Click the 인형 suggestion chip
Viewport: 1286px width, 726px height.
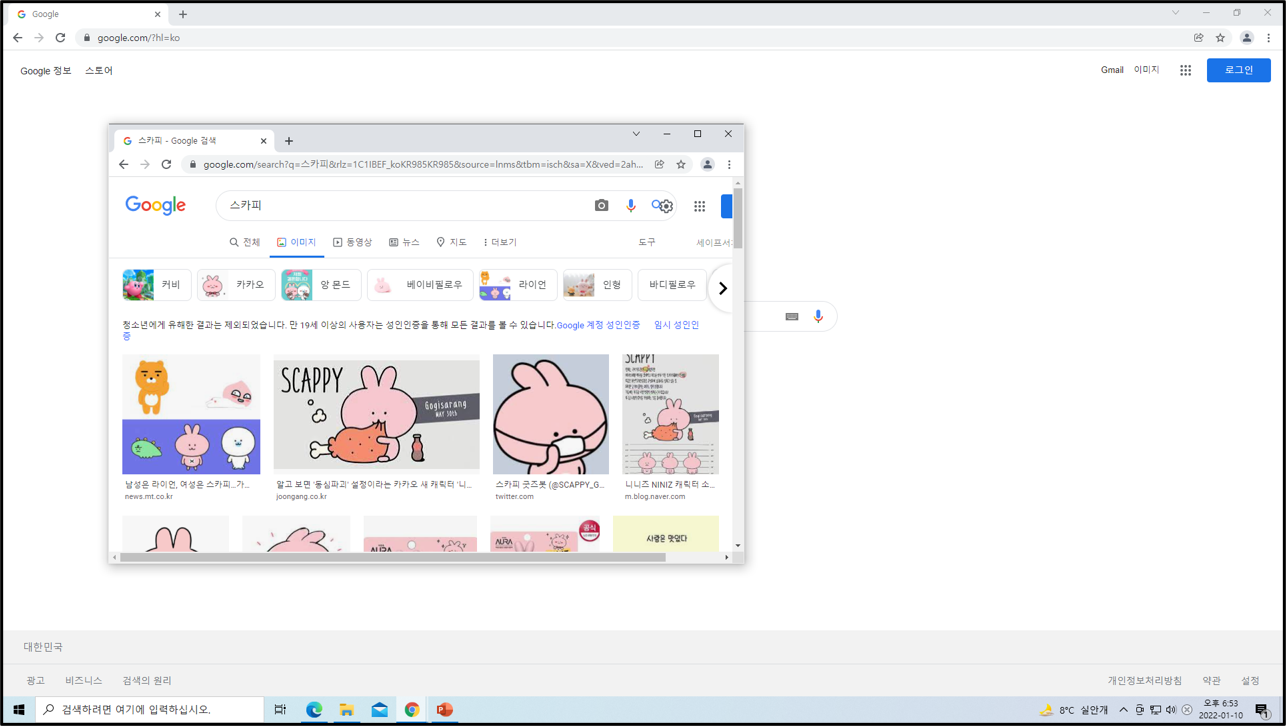click(x=597, y=285)
